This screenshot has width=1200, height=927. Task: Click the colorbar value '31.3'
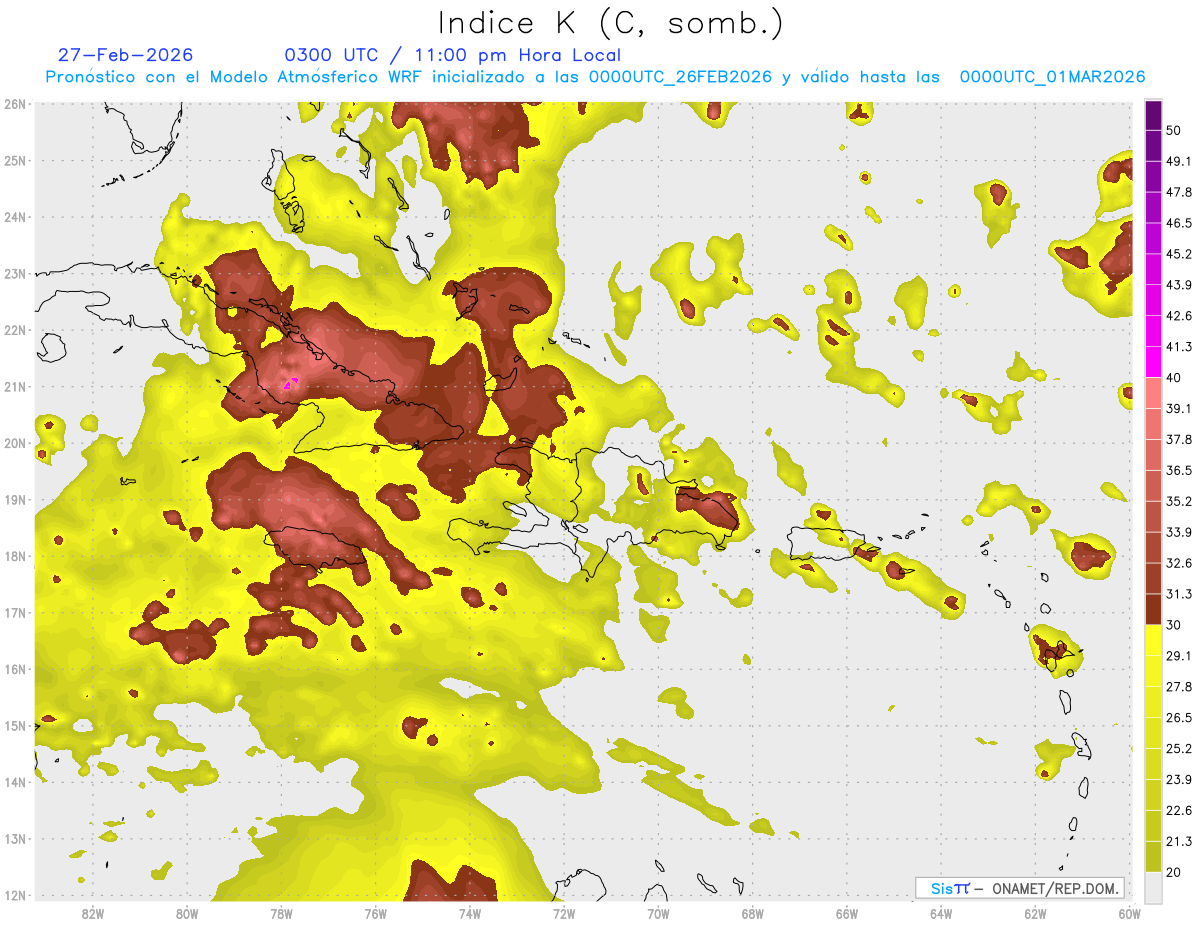[x=1180, y=594]
